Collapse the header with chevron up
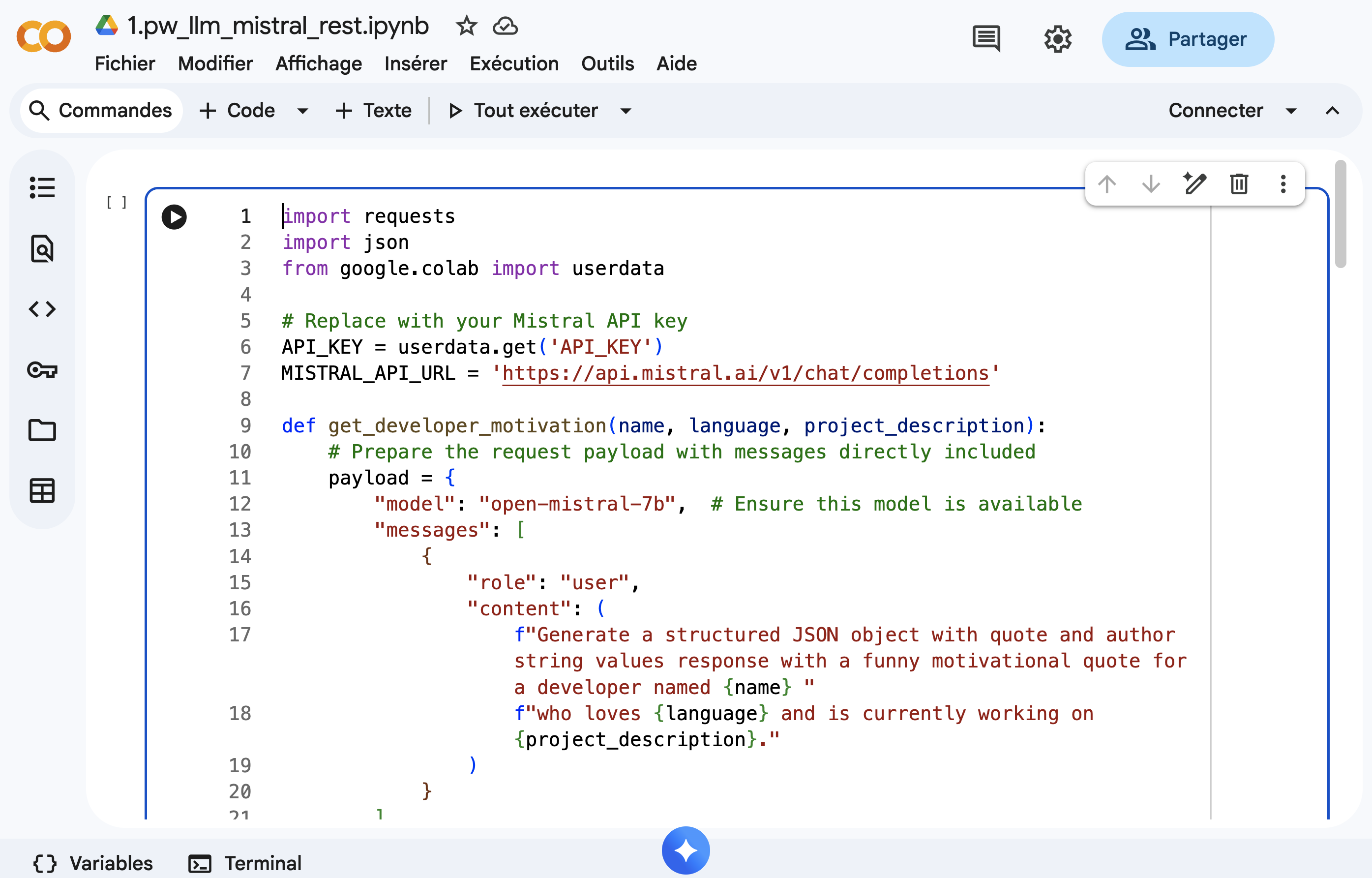 [1332, 111]
